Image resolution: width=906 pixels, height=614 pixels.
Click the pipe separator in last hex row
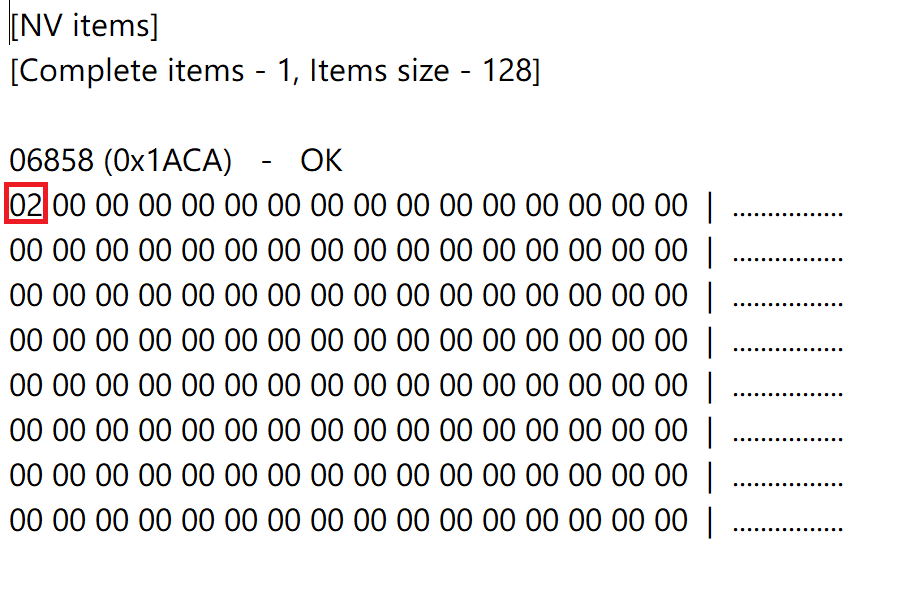(710, 521)
